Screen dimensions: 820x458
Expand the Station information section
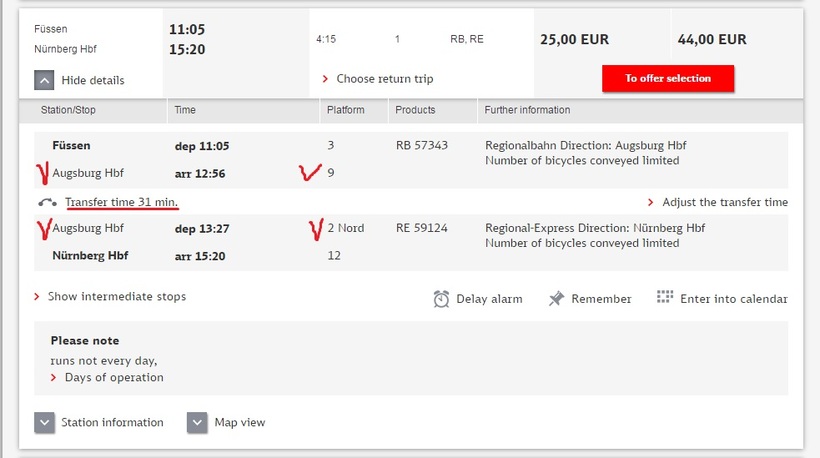tap(44, 423)
